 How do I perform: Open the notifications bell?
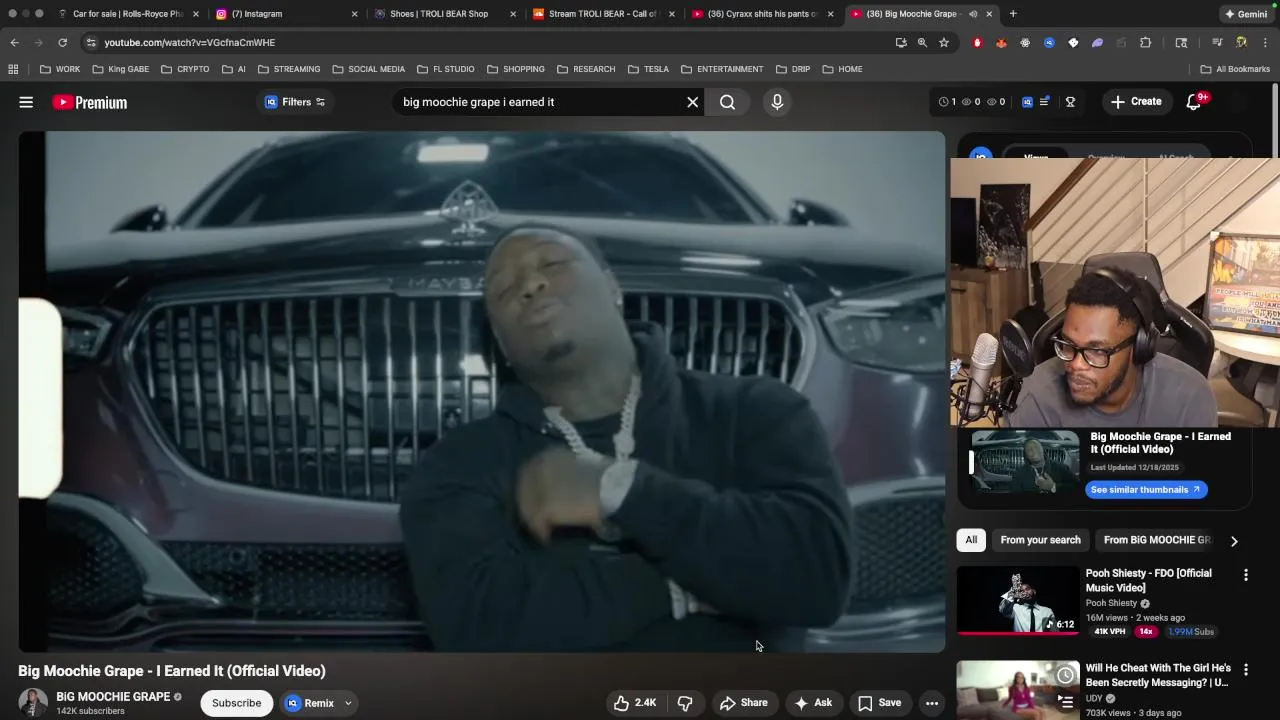[x=1193, y=102]
